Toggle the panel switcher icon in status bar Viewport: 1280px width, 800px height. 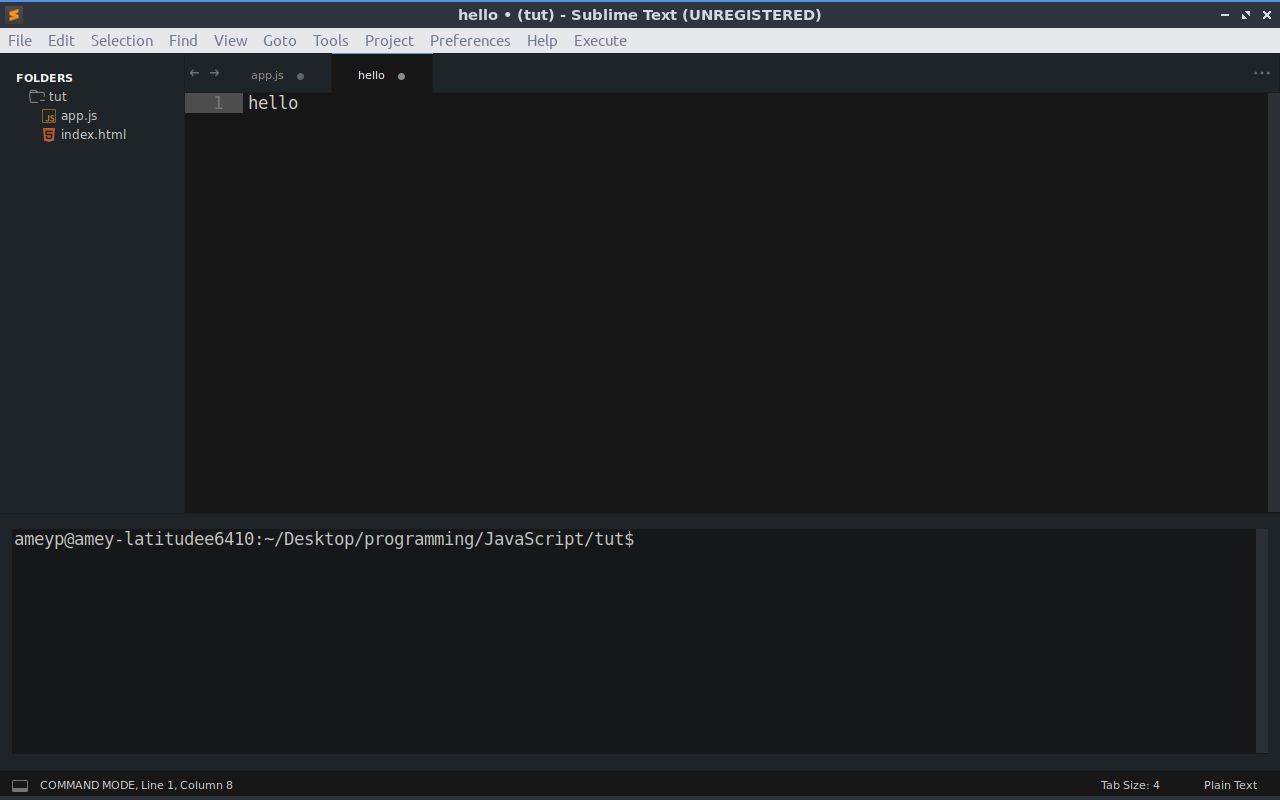[20, 785]
